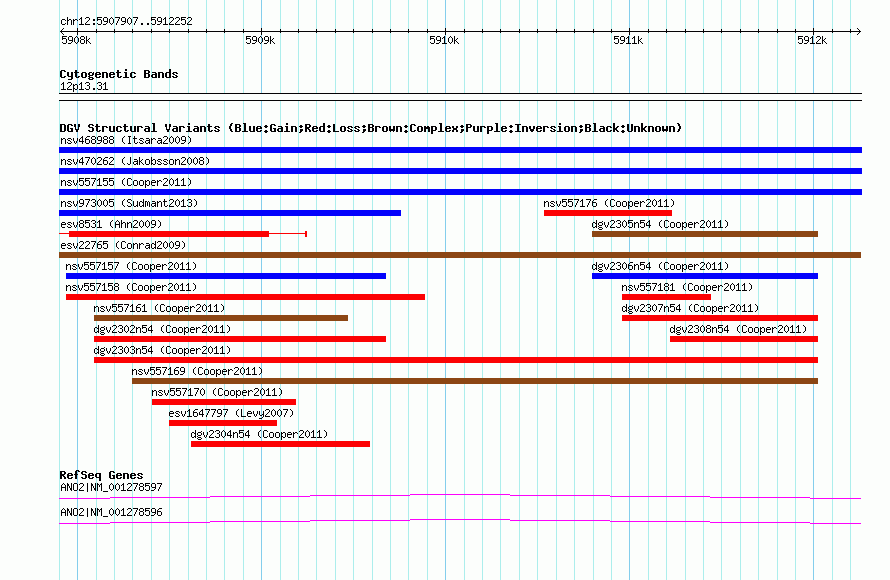Viewport: 890px width, 580px height.
Task: Click the dgv2307n54 red loss bar
Action: click(720, 318)
